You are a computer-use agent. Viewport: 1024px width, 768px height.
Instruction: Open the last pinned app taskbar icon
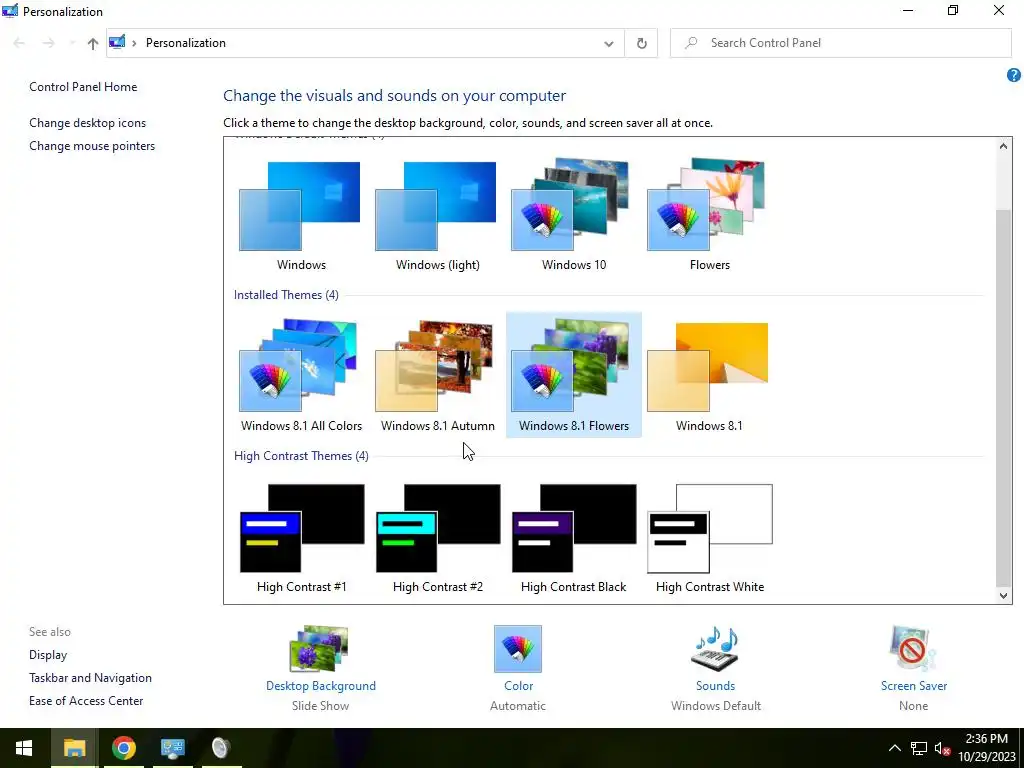(221, 748)
